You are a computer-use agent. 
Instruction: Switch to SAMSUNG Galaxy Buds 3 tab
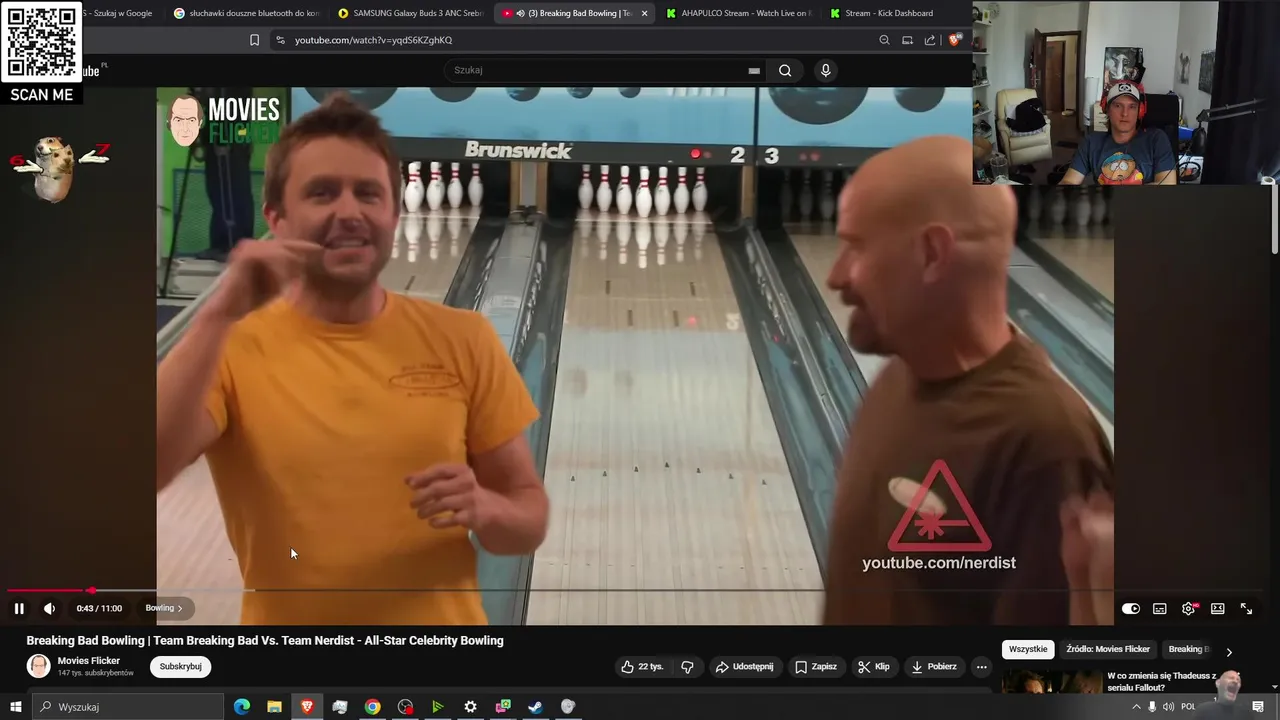click(x=411, y=13)
